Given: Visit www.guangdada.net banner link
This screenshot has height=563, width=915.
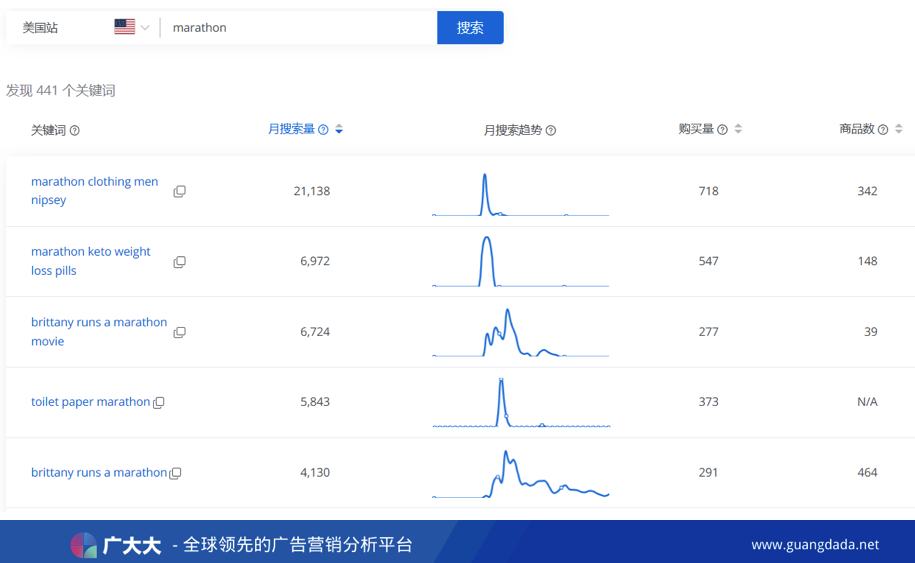Looking at the screenshot, I should [x=815, y=545].
